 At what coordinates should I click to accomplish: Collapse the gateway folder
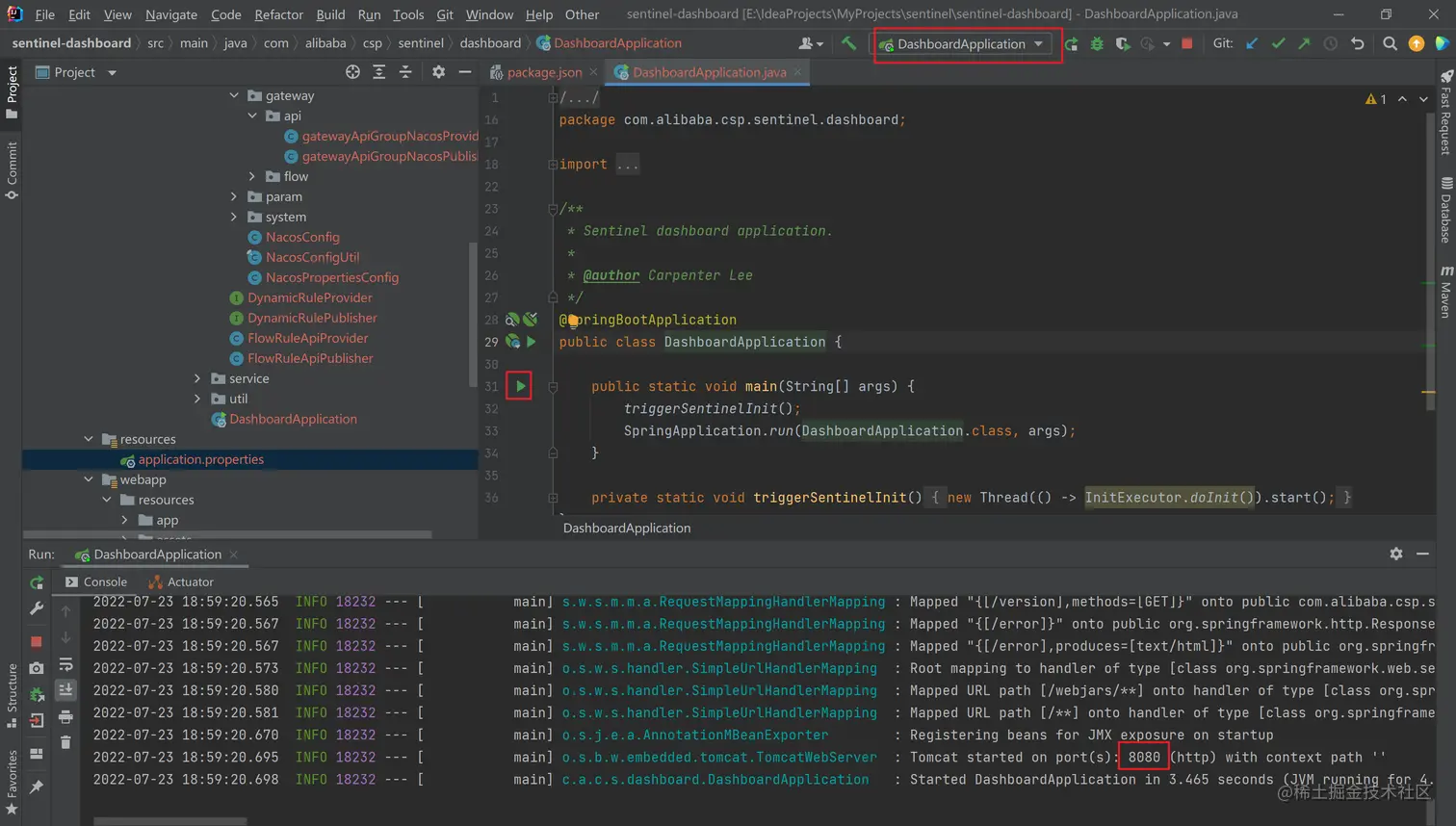pyautogui.click(x=234, y=95)
